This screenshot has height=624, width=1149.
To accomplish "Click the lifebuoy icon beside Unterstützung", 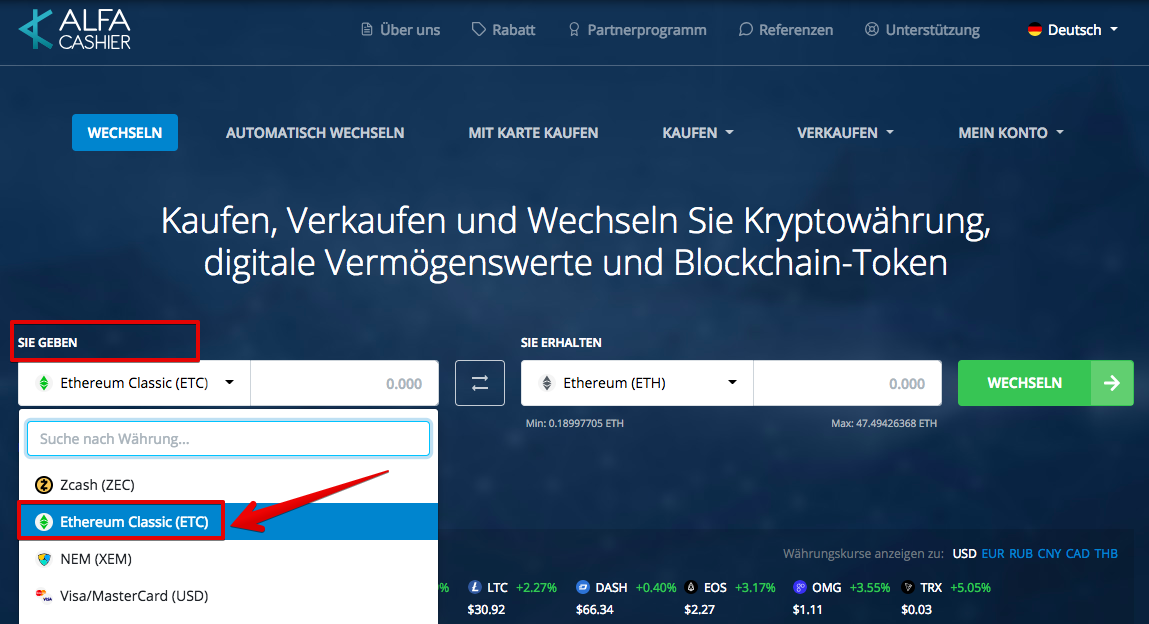I will tap(872, 29).
